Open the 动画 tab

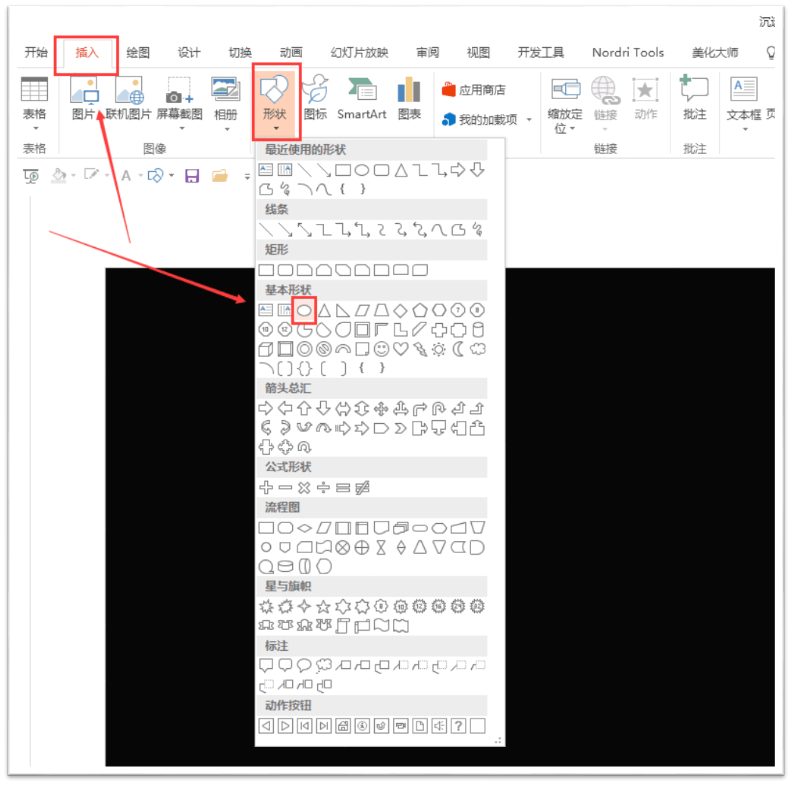point(291,53)
